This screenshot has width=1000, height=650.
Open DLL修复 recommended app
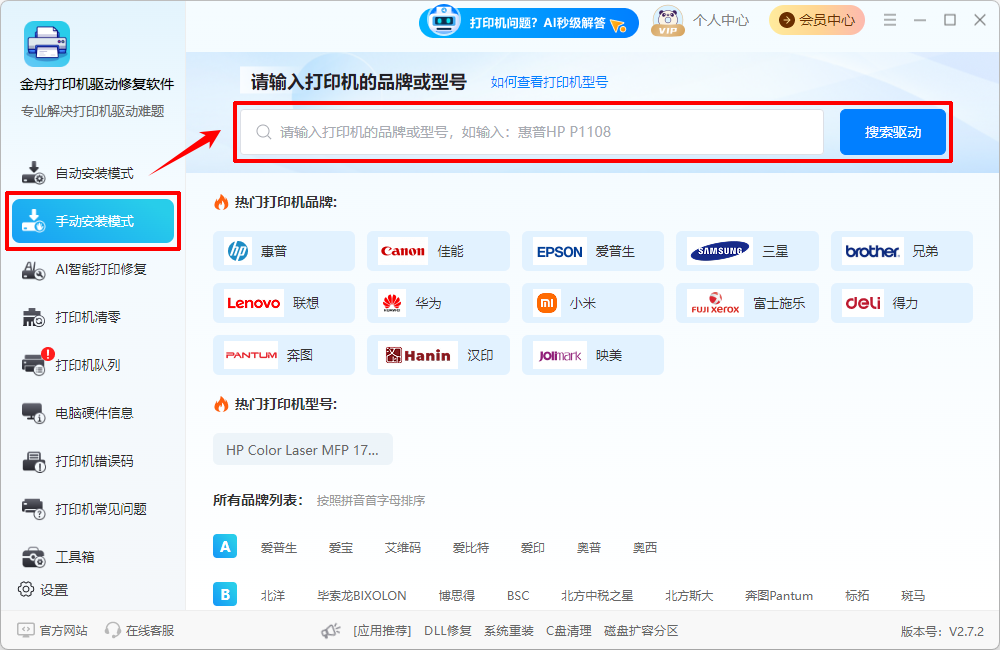[x=448, y=631]
